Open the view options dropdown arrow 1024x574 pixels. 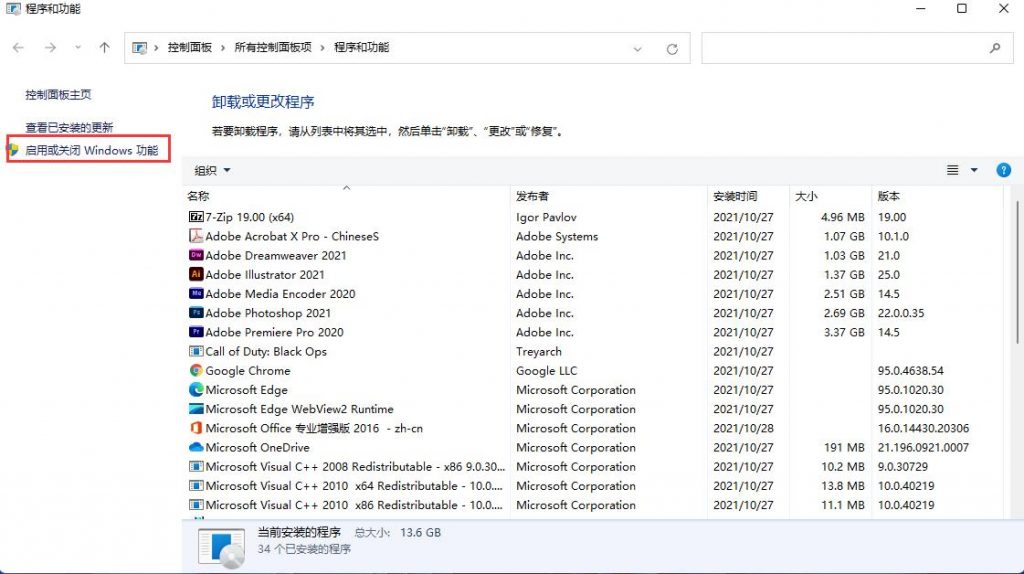(x=974, y=170)
